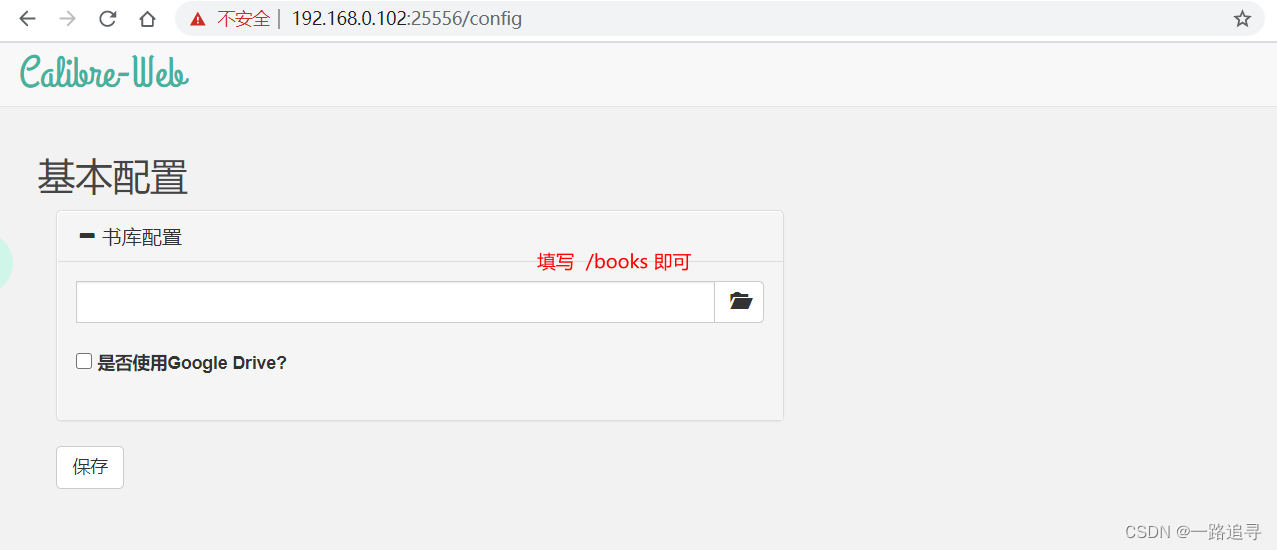The image size is (1277, 550).
Task: Enable the 是否使用Google Drive checkbox
Action: [x=84, y=361]
